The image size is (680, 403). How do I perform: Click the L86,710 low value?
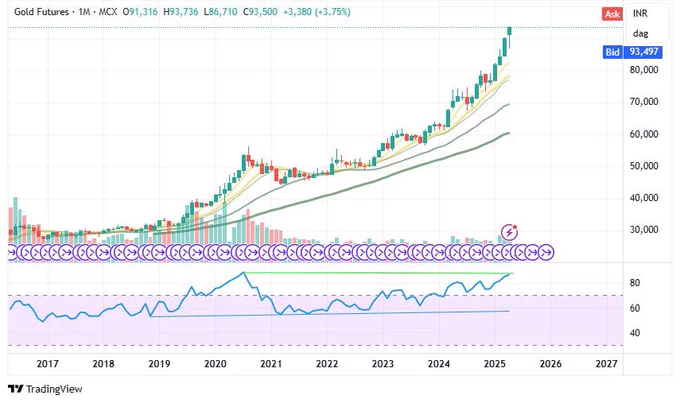pyautogui.click(x=220, y=12)
